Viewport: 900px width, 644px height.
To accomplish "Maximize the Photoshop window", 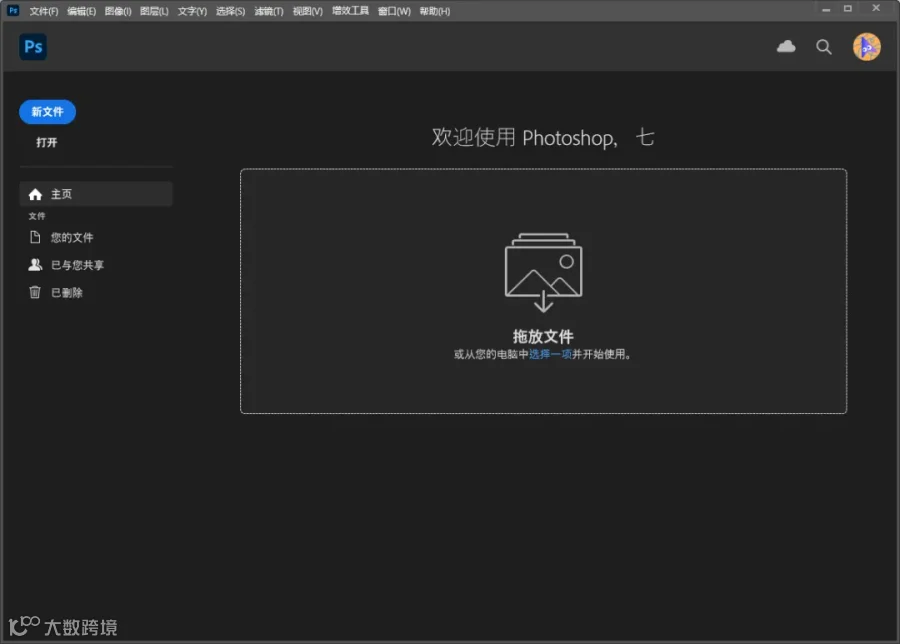I will (x=848, y=9).
